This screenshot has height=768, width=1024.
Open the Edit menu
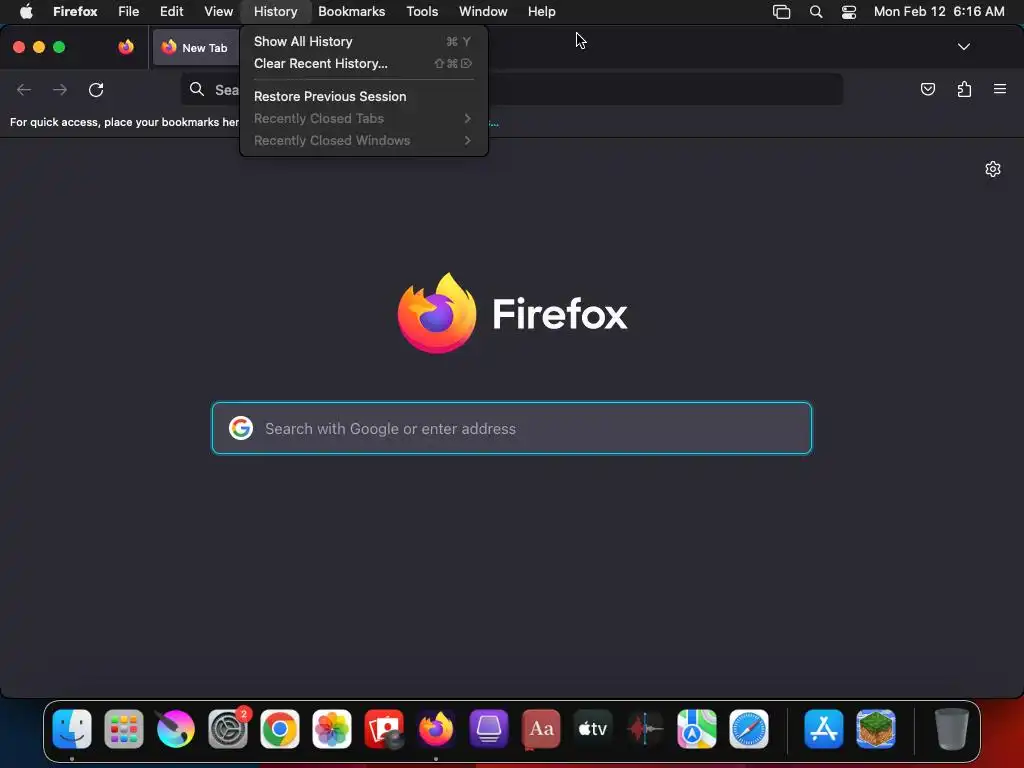coord(171,11)
